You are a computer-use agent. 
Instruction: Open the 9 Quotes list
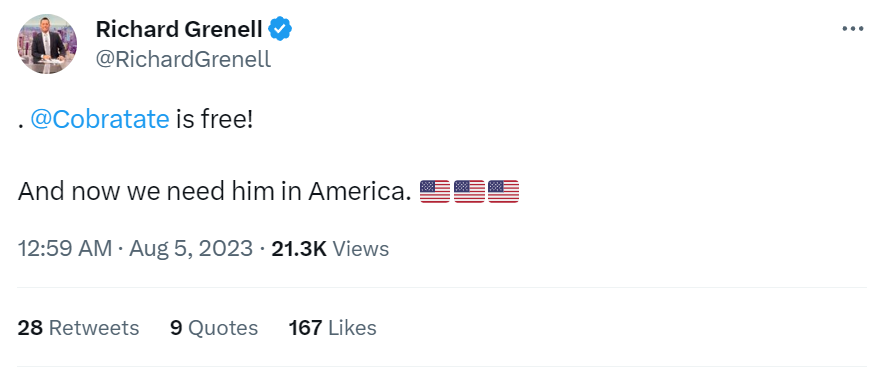point(214,328)
